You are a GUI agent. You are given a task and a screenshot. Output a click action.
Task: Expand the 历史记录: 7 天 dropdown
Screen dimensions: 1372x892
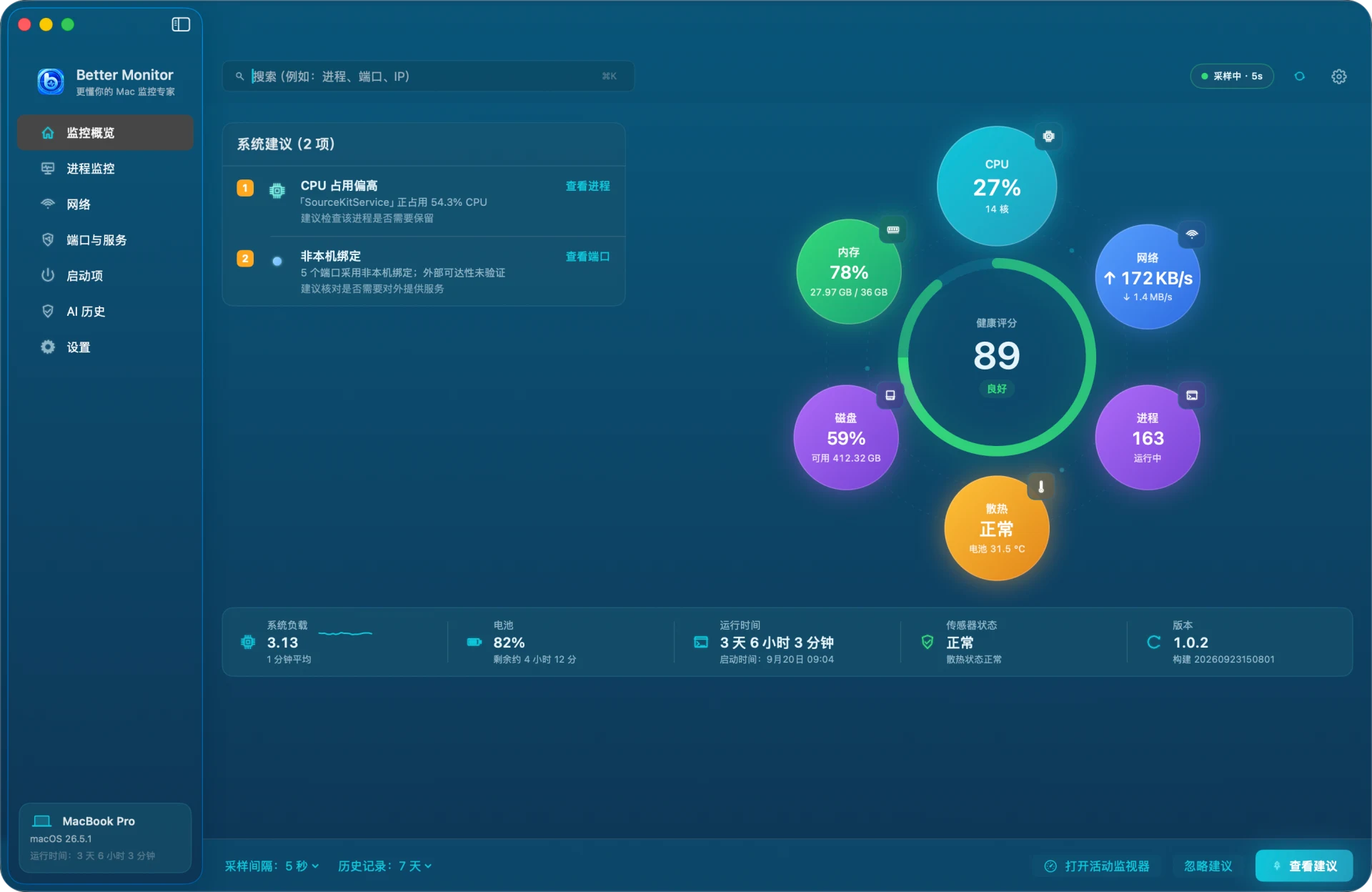(384, 866)
